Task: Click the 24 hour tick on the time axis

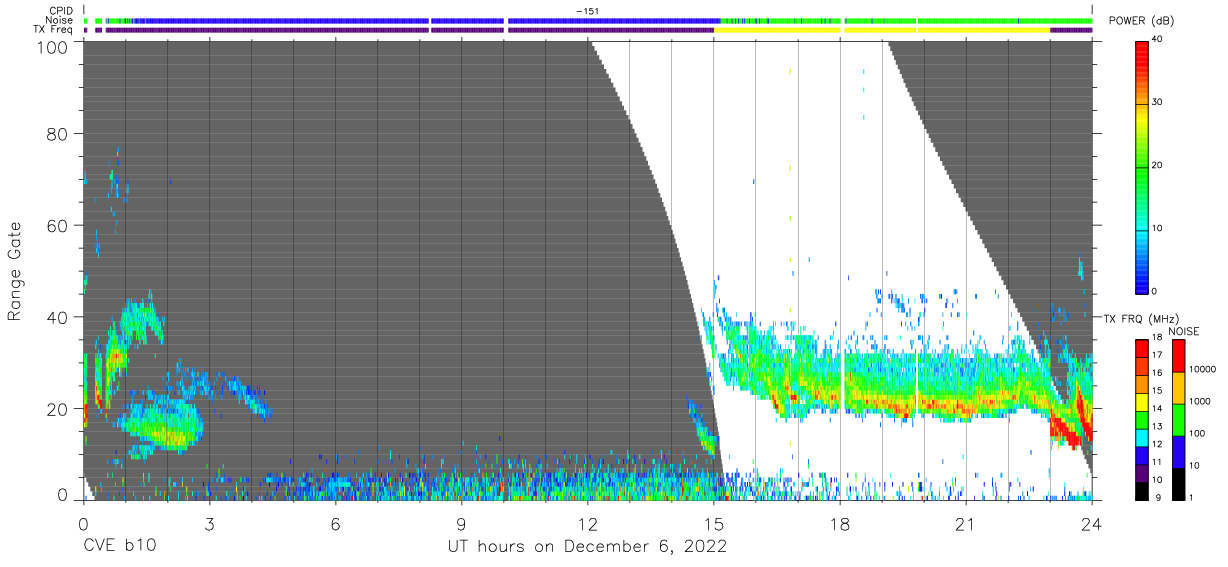Action: (1092, 523)
